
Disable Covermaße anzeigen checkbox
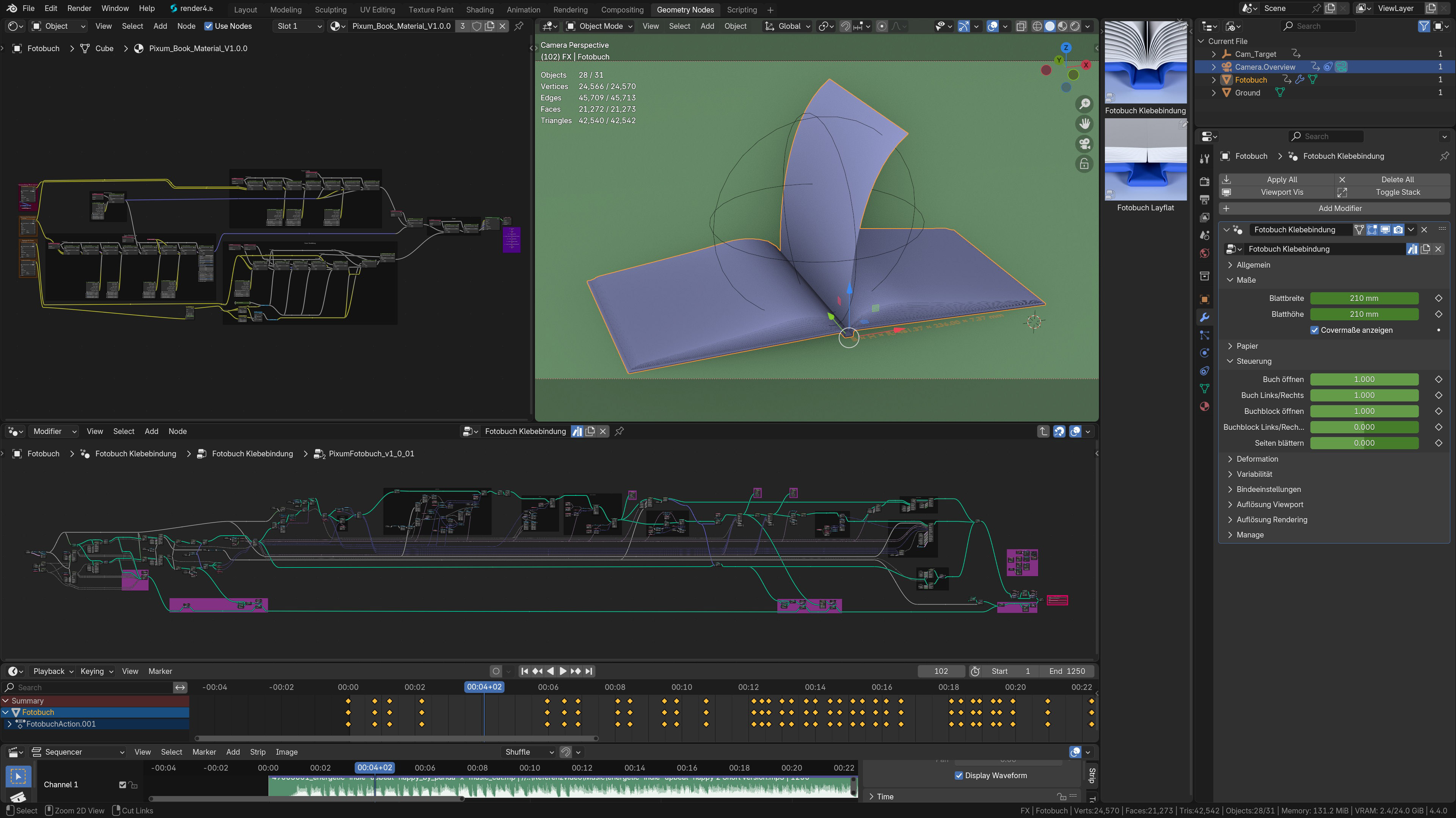point(1315,330)
